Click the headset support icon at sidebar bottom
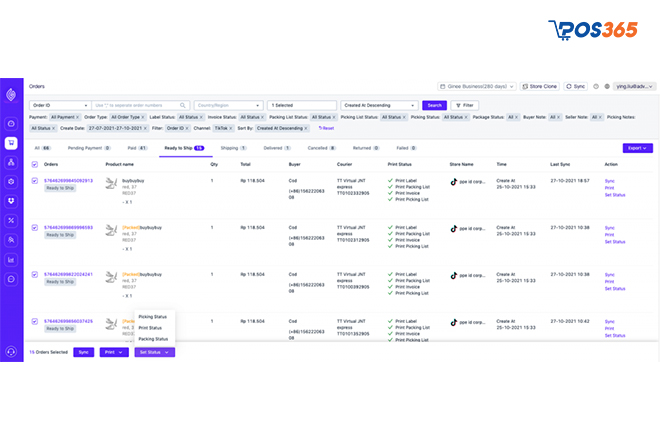The image size is (660, 440). (11, 351)
